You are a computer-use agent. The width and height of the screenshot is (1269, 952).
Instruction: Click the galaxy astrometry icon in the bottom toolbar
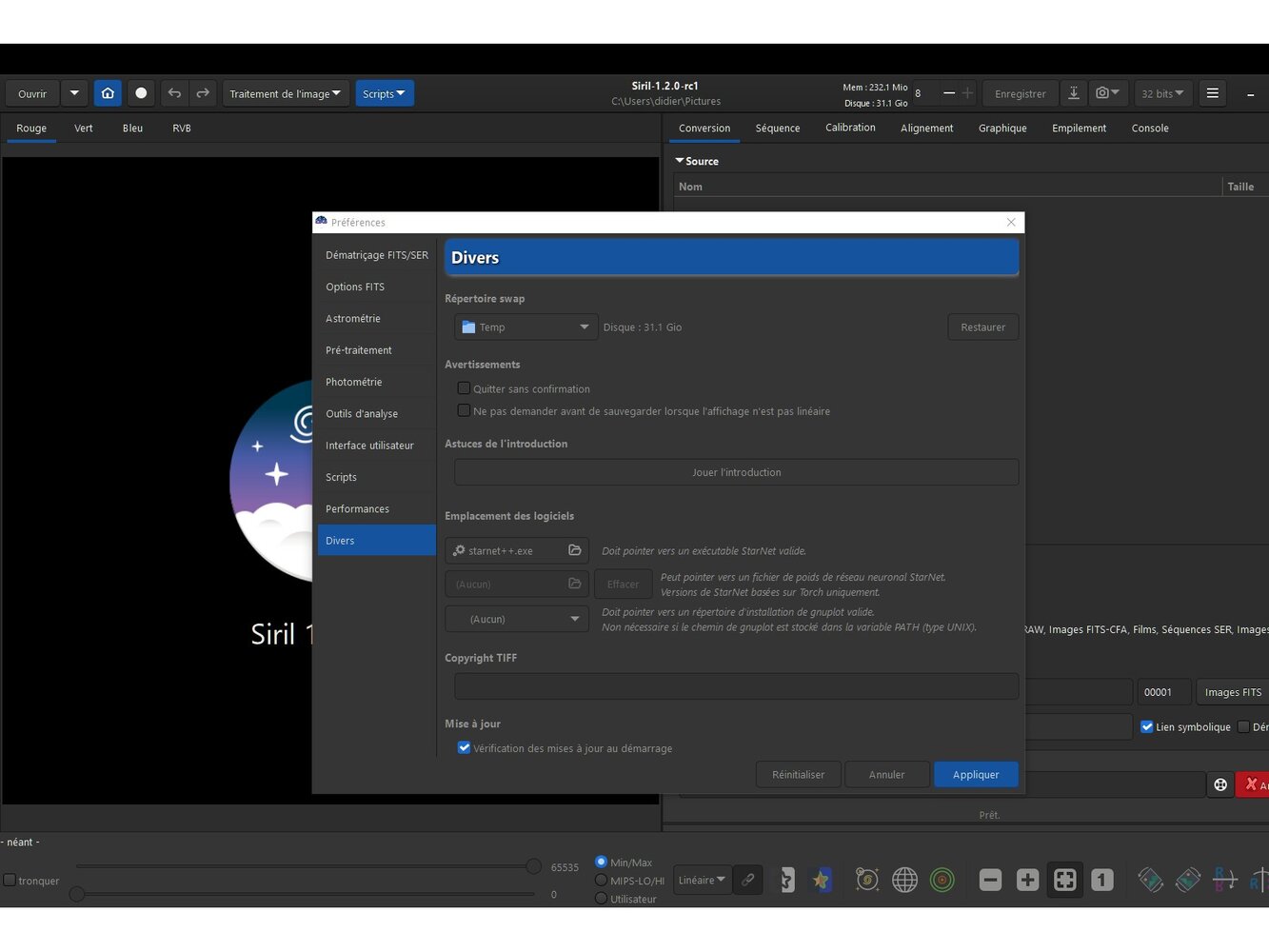867,880
